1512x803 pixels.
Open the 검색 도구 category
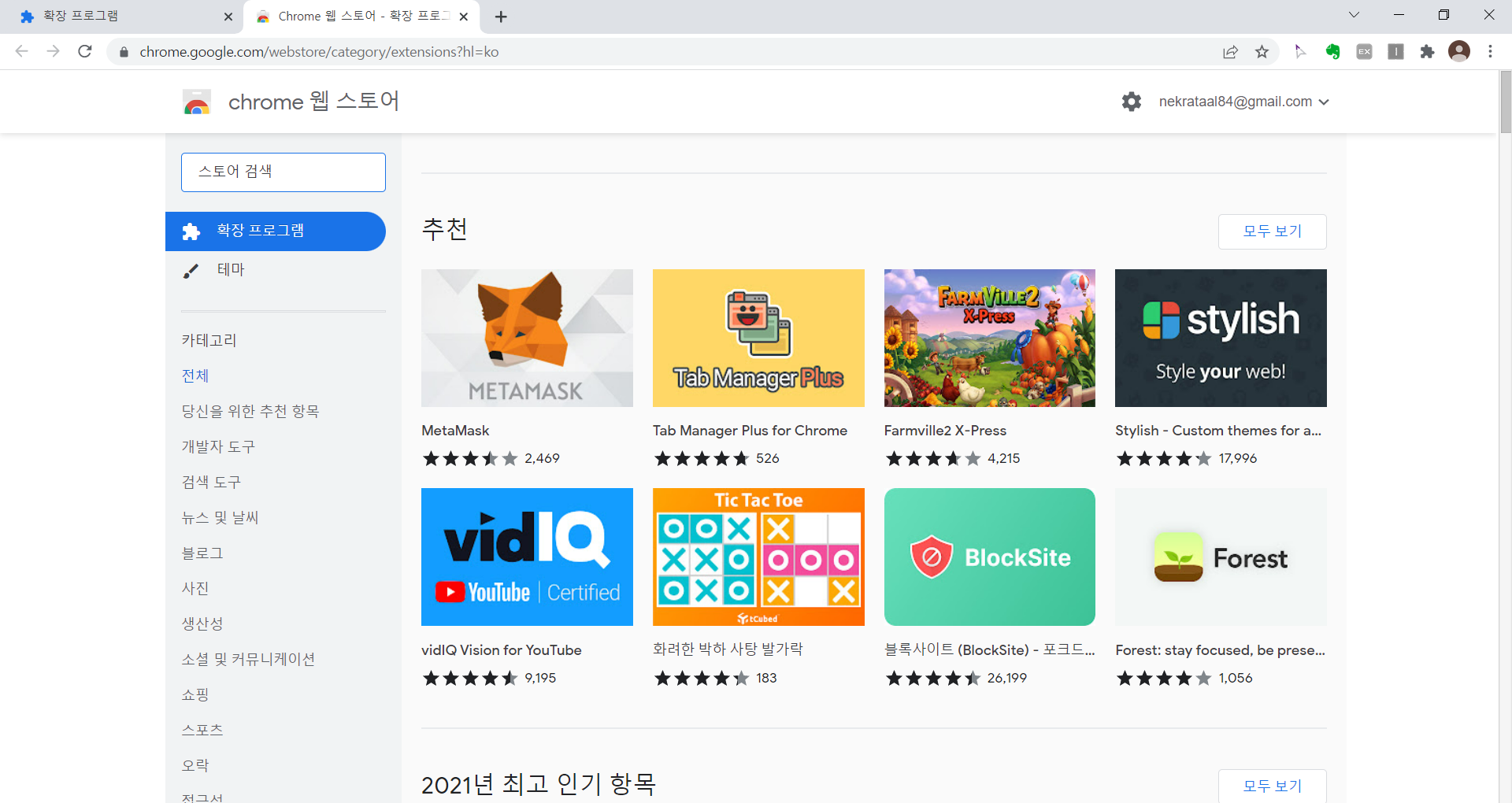pyautogui.click(x=211, y=483)
